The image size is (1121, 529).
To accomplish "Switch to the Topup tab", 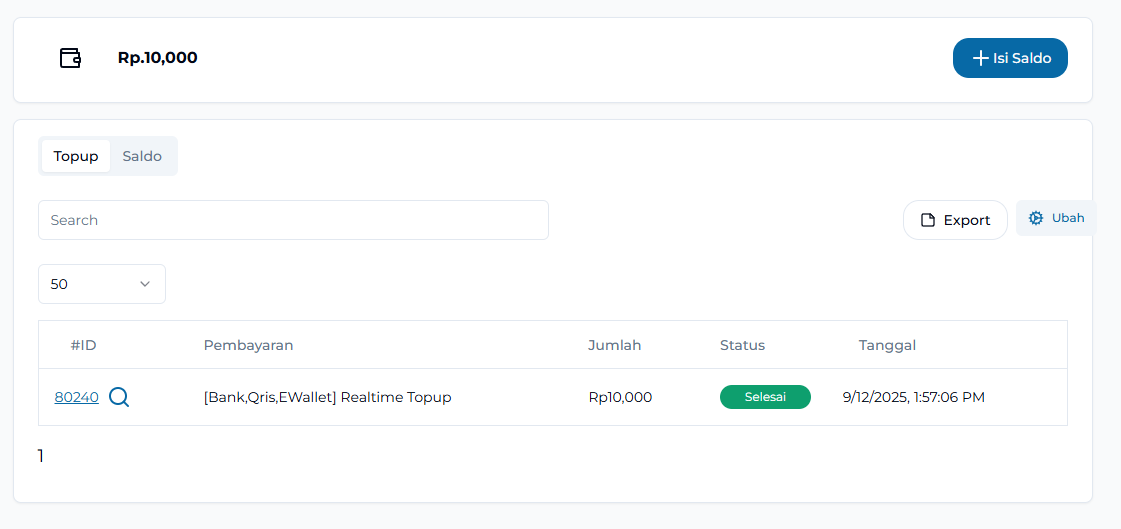I will 76,156.
